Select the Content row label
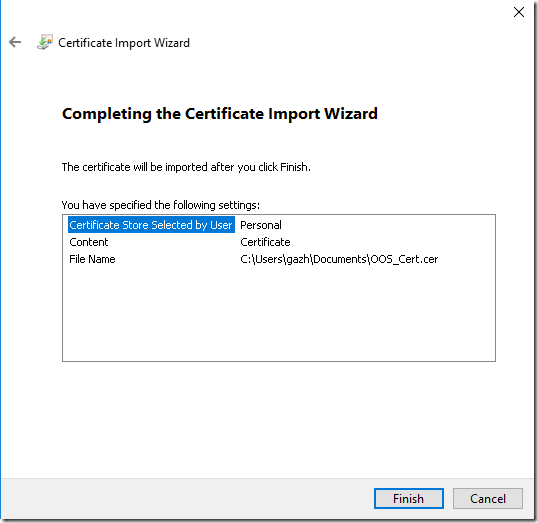The width and height of the screenshot is (538, 523). [x=89, y=242]
